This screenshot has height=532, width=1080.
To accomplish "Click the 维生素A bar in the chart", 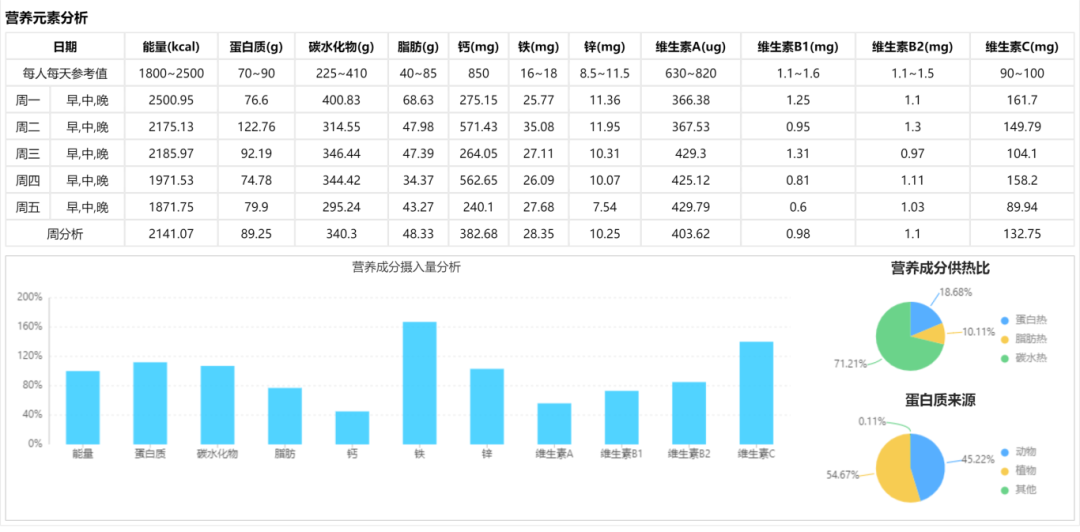I will [x=554, y=424].
